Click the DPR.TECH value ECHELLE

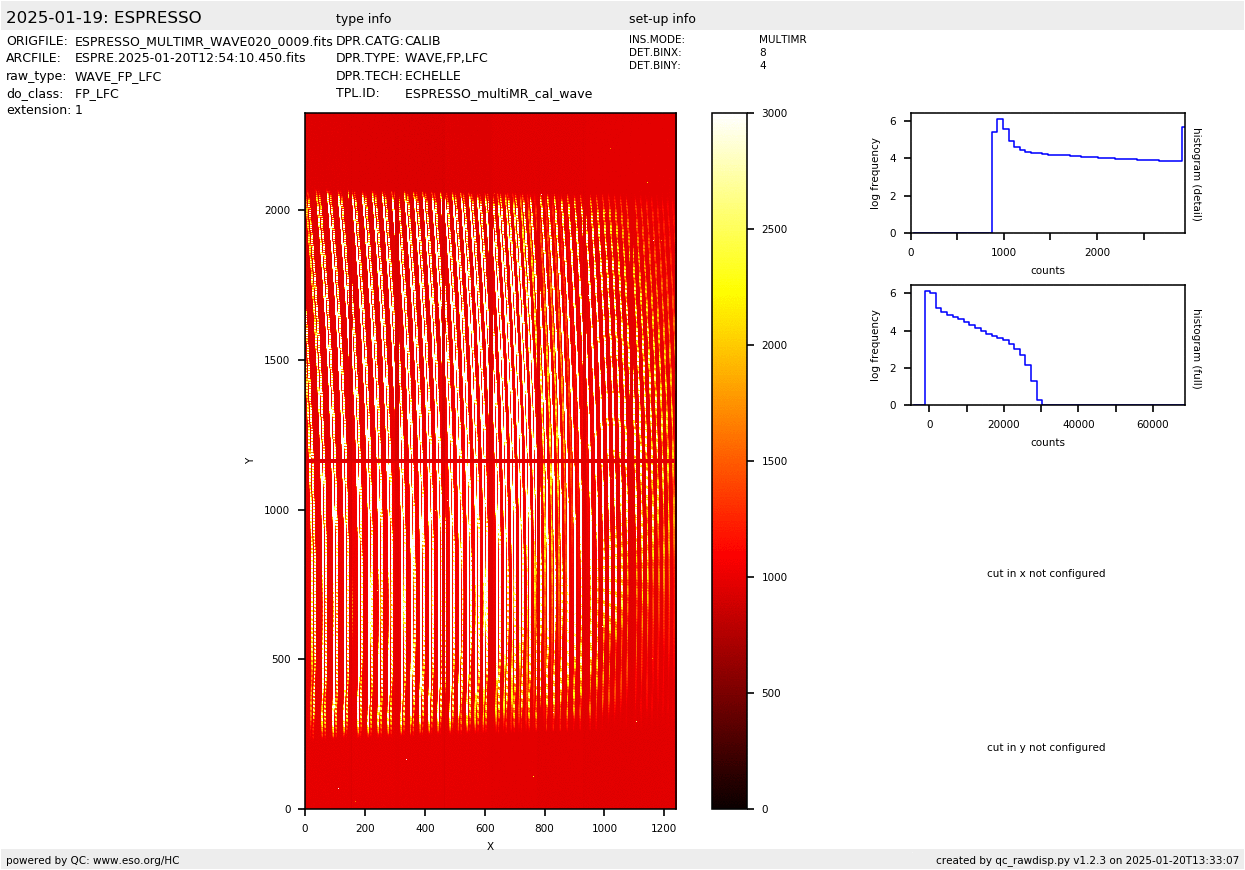pyautogui.click(x=432, y=76)
